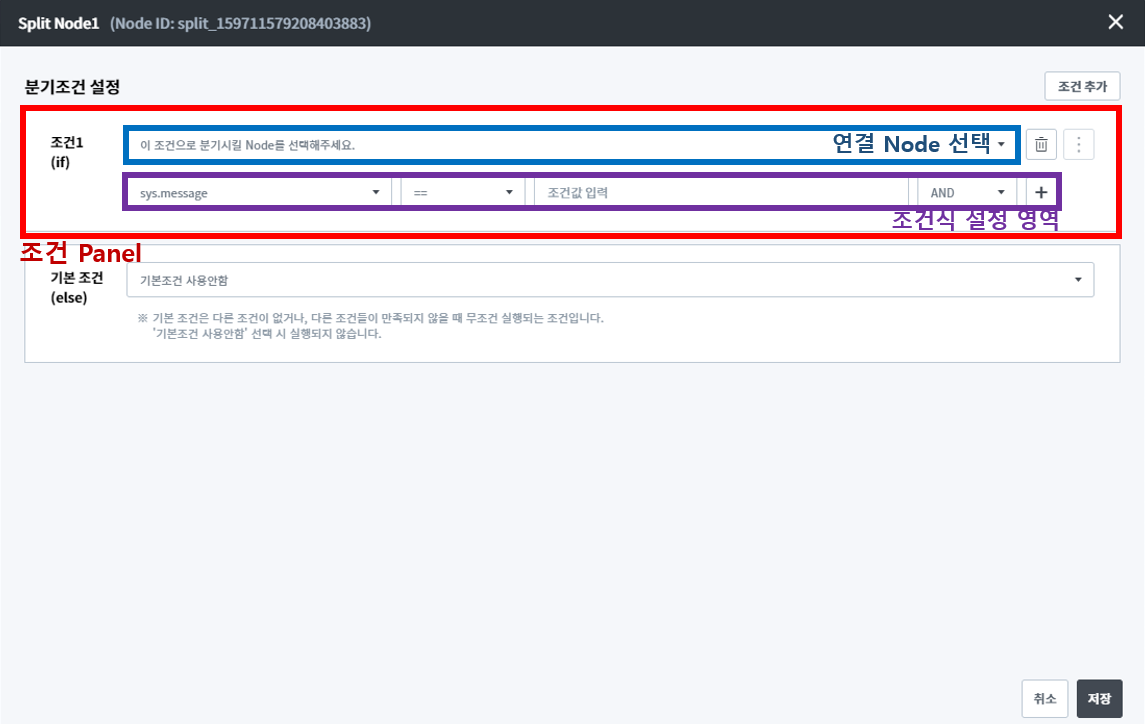Click the 조건 추가 button
The height and width of the screenshot is (724, 1145).
(1082, 87)
